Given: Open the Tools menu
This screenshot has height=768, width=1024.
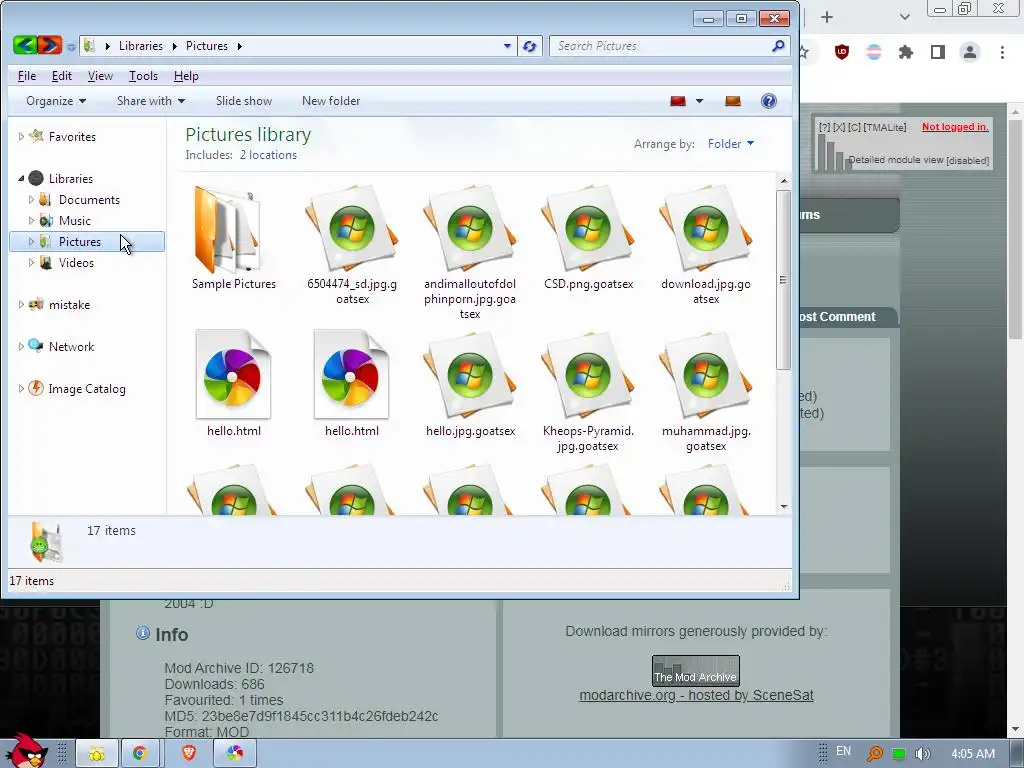Looking at the screenshot, I should 143,76.
